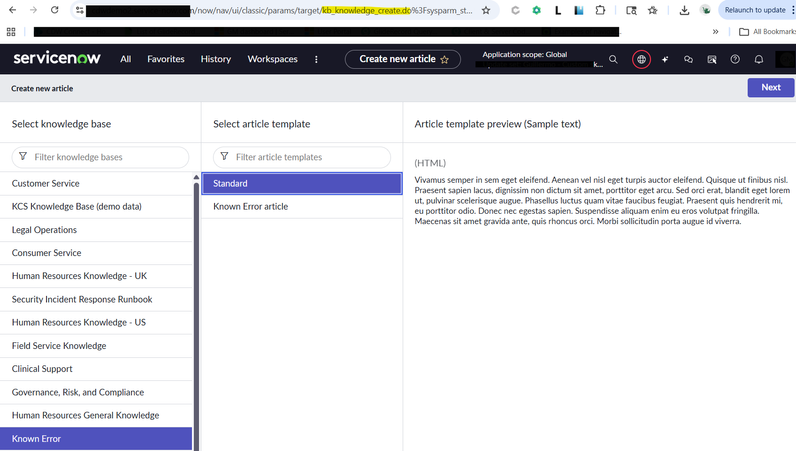Viewport: 796px width, 451px height.
Task: Open the site information icon in the address bar
Action: [80, 10]
